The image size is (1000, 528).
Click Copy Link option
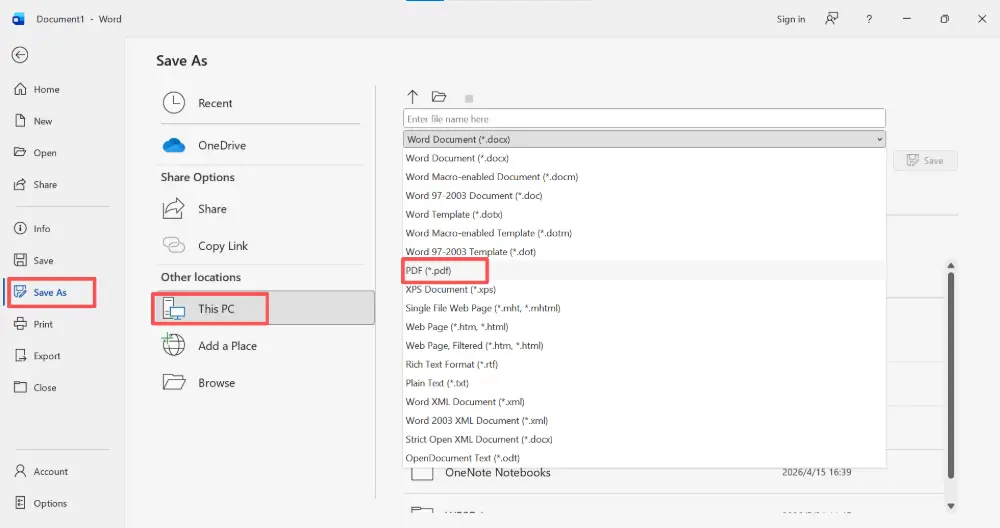click(x=261, y=246)
